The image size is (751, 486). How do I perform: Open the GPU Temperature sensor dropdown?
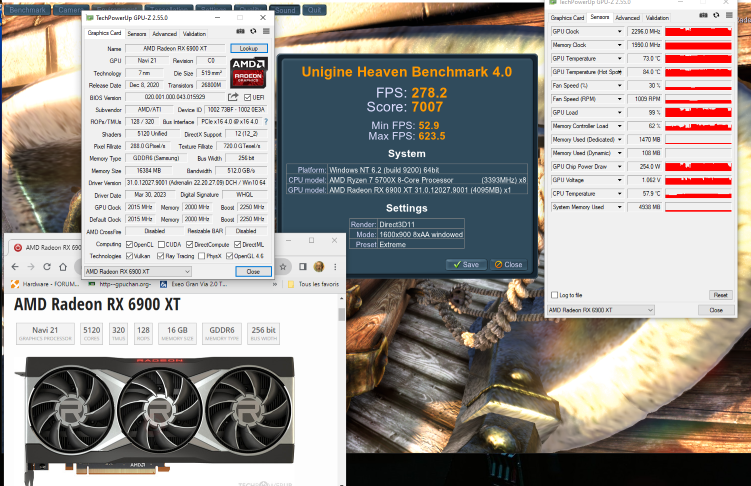coord(619,58)
